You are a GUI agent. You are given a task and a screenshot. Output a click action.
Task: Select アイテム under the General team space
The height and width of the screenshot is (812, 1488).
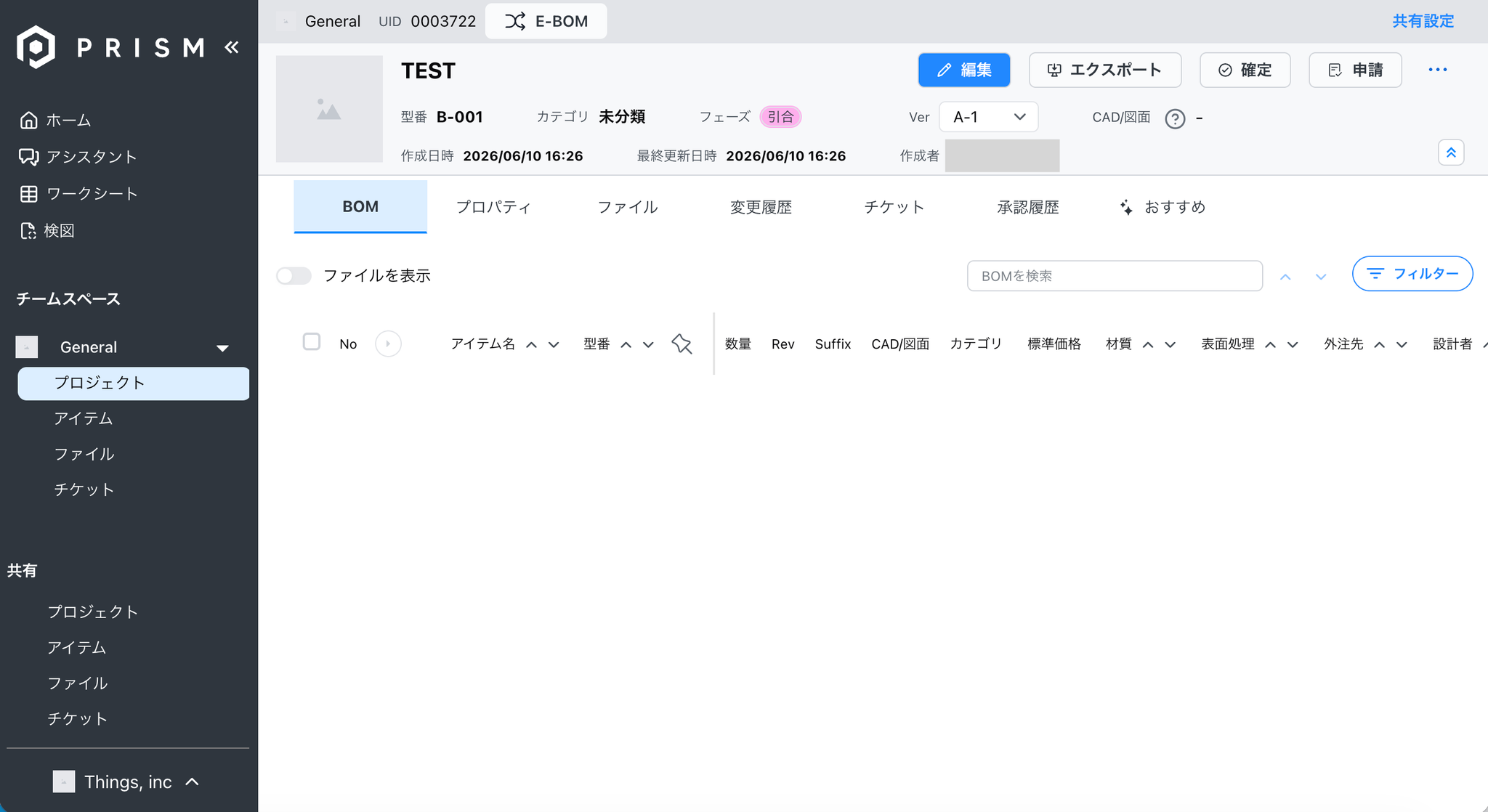click(x=84, y=418)
